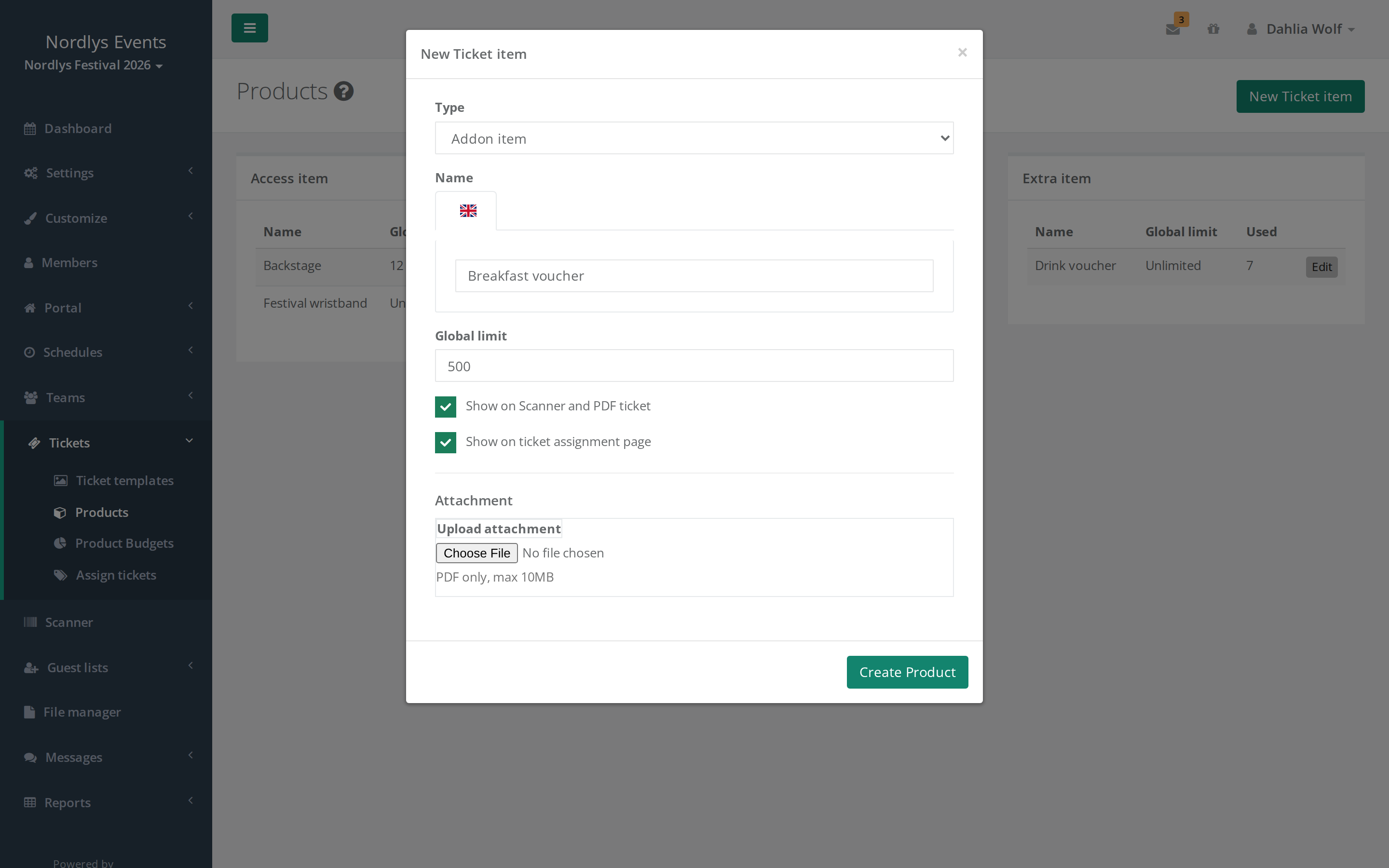Click the Nordlys Events title link
1389x868 pixels.
click(106, 42)
